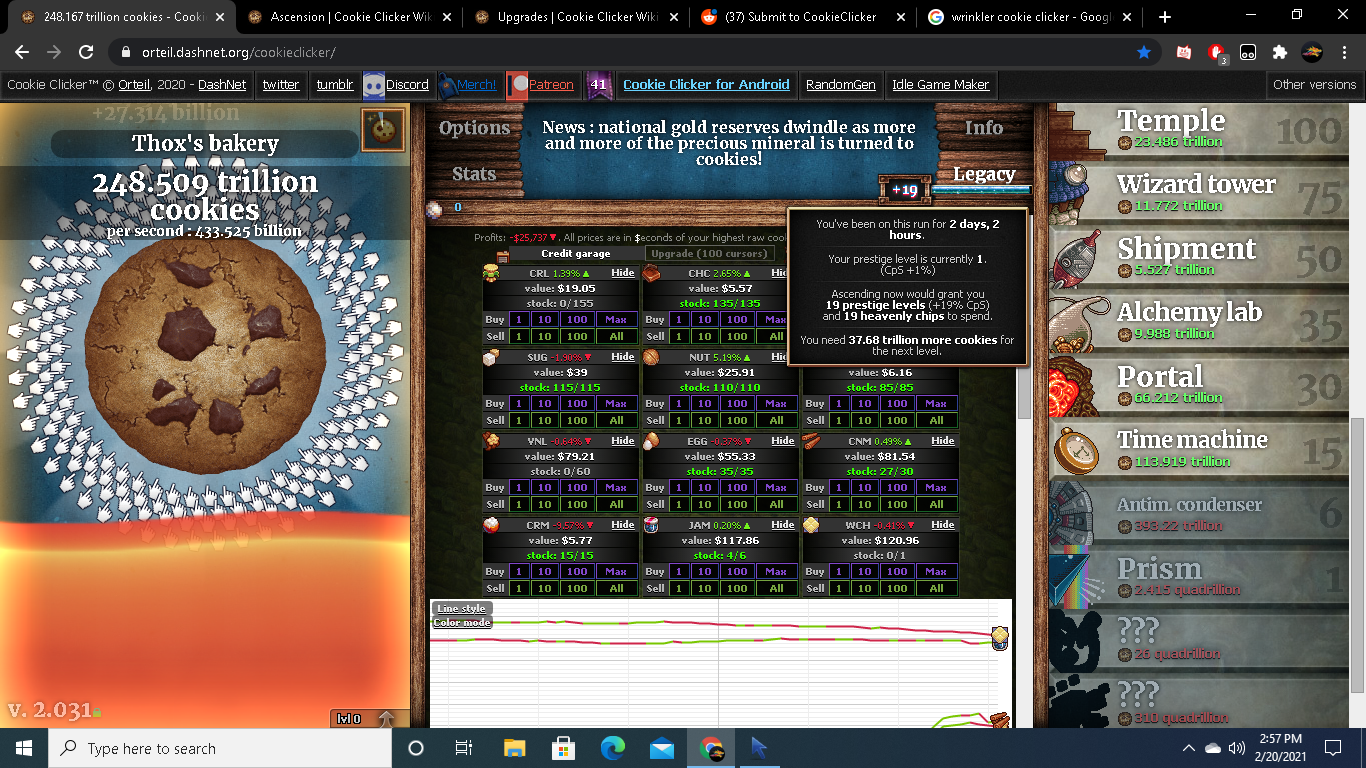Open the Cookie Clicker for Android link

(x=706, y=85)
